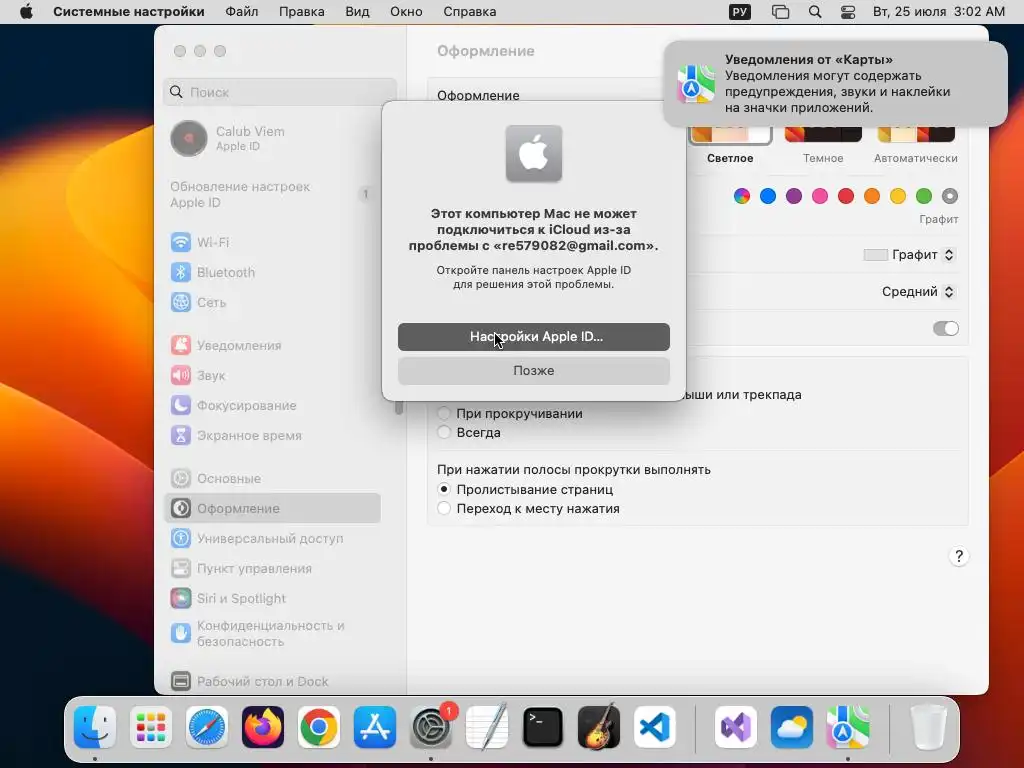Screen dimensions: 1024x768
Task: Open the Wi-Fi settings icon in sidebar
Action: pos(181,242)
